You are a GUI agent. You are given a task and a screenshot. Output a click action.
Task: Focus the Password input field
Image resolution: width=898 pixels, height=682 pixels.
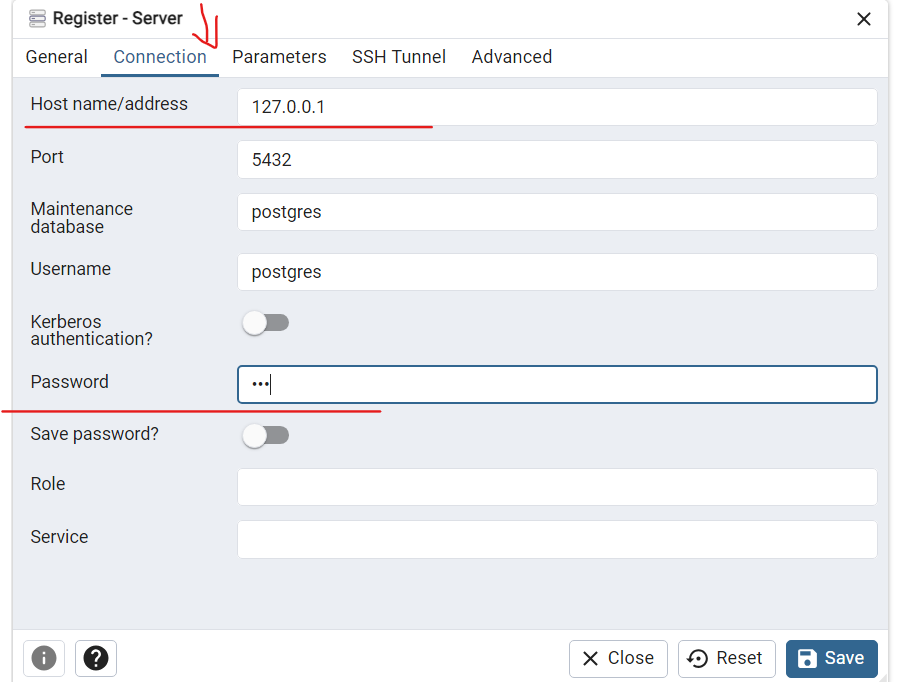(x=557, y=384)
